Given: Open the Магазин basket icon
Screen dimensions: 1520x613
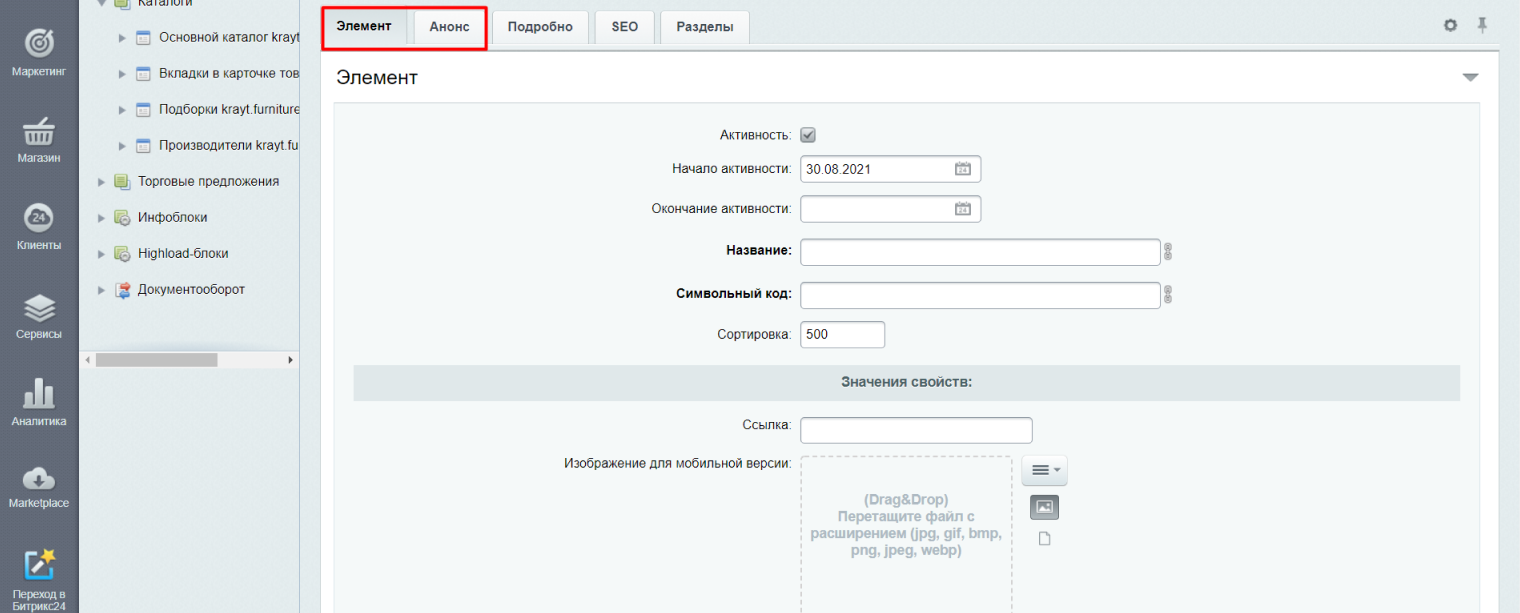Looking at the screenshot, I should point(38,132).
